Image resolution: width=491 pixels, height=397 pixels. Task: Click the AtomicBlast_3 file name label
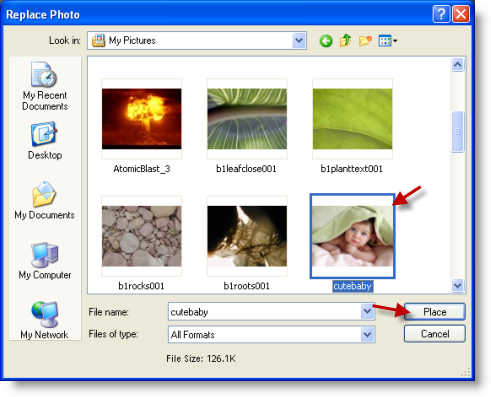(x=142, y=169)
